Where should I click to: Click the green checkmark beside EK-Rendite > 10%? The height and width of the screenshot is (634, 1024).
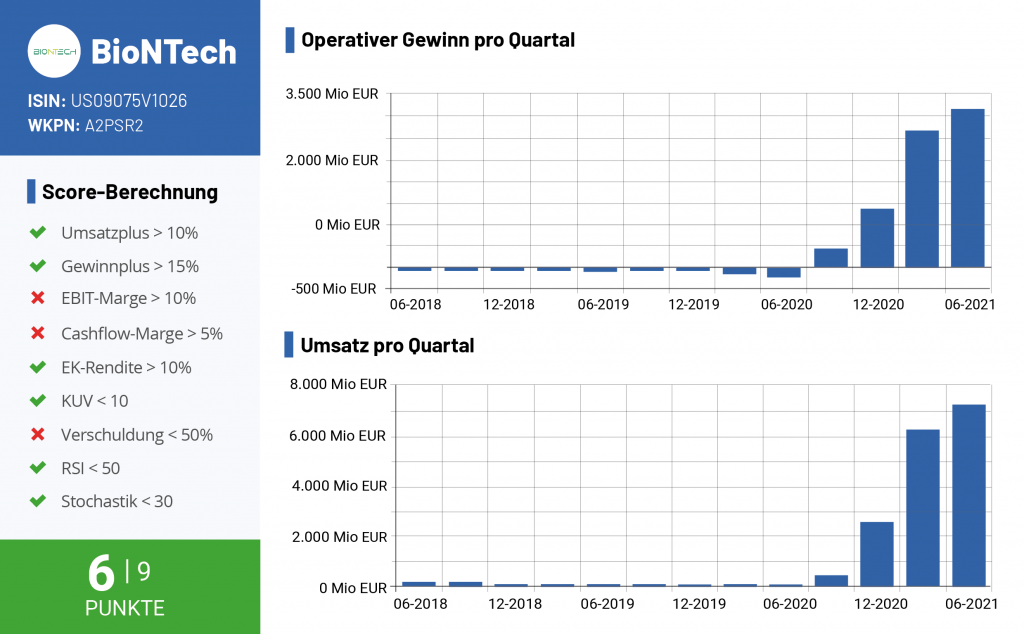tap(38, 367)
